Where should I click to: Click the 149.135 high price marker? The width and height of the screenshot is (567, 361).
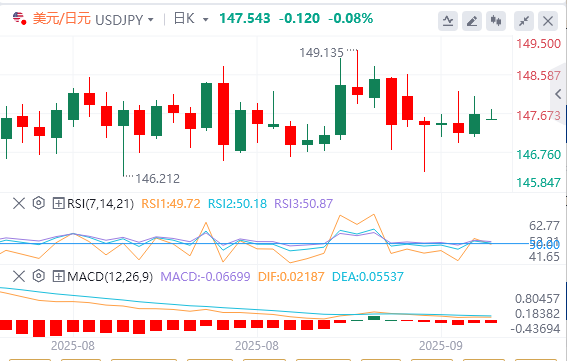coord(321,53)
